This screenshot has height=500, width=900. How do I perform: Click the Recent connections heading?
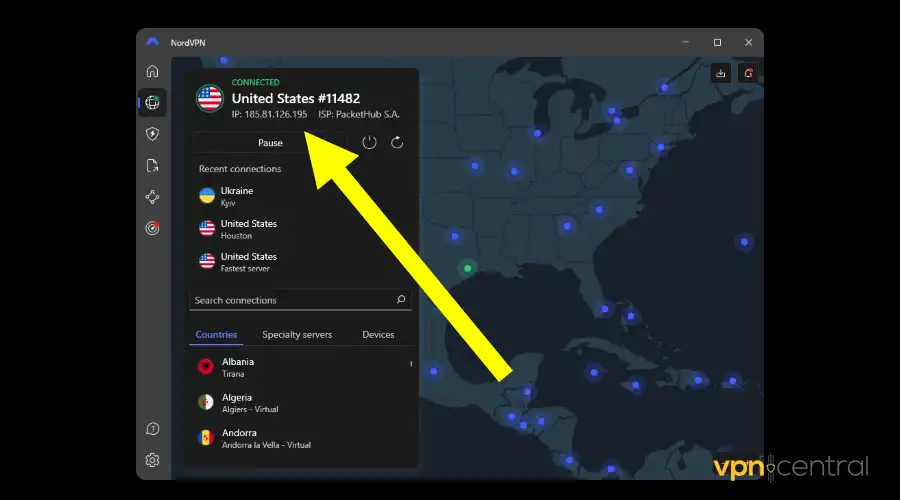pyautogui.click(x=240, y=169)
